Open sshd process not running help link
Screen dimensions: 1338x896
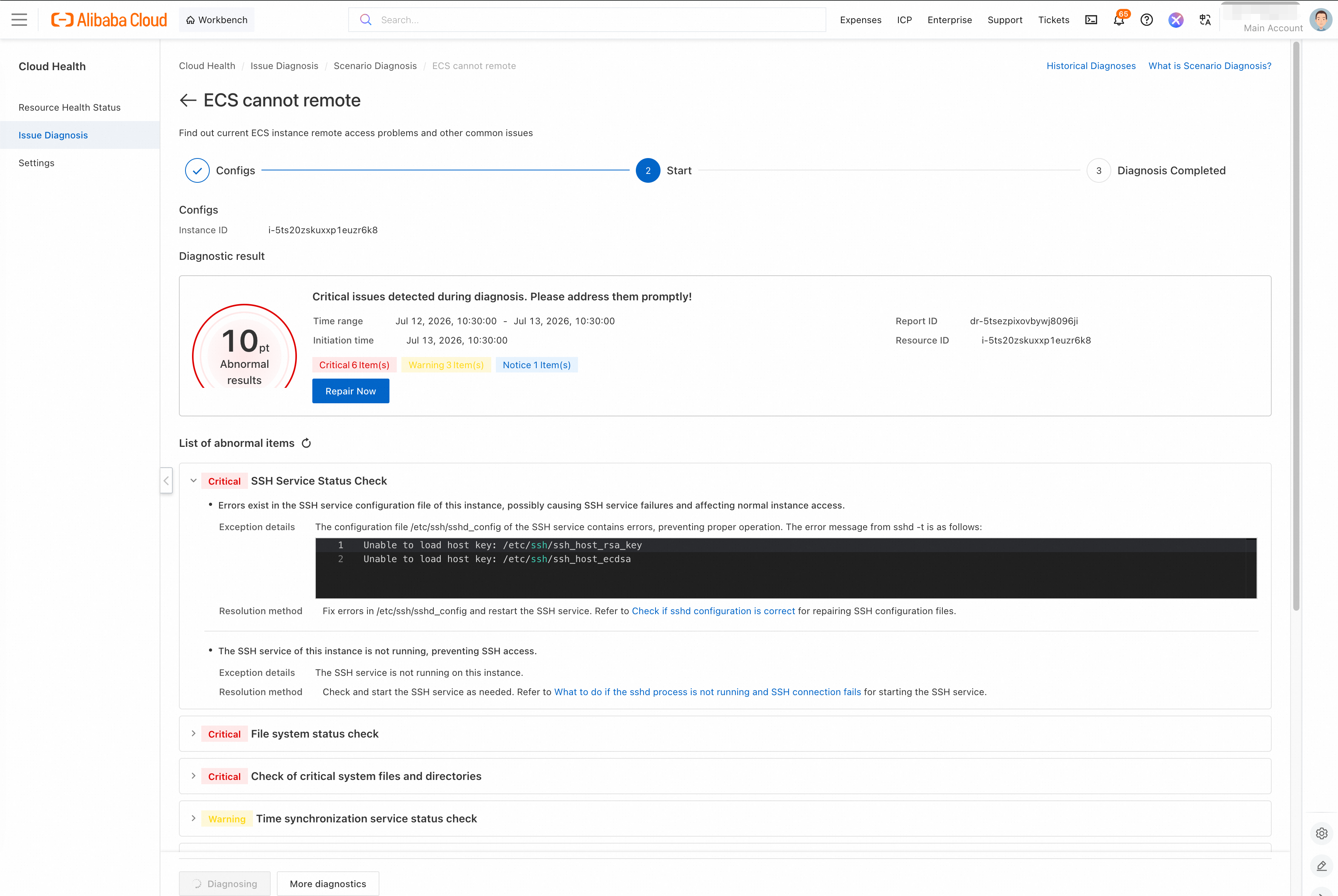point(708,692)
